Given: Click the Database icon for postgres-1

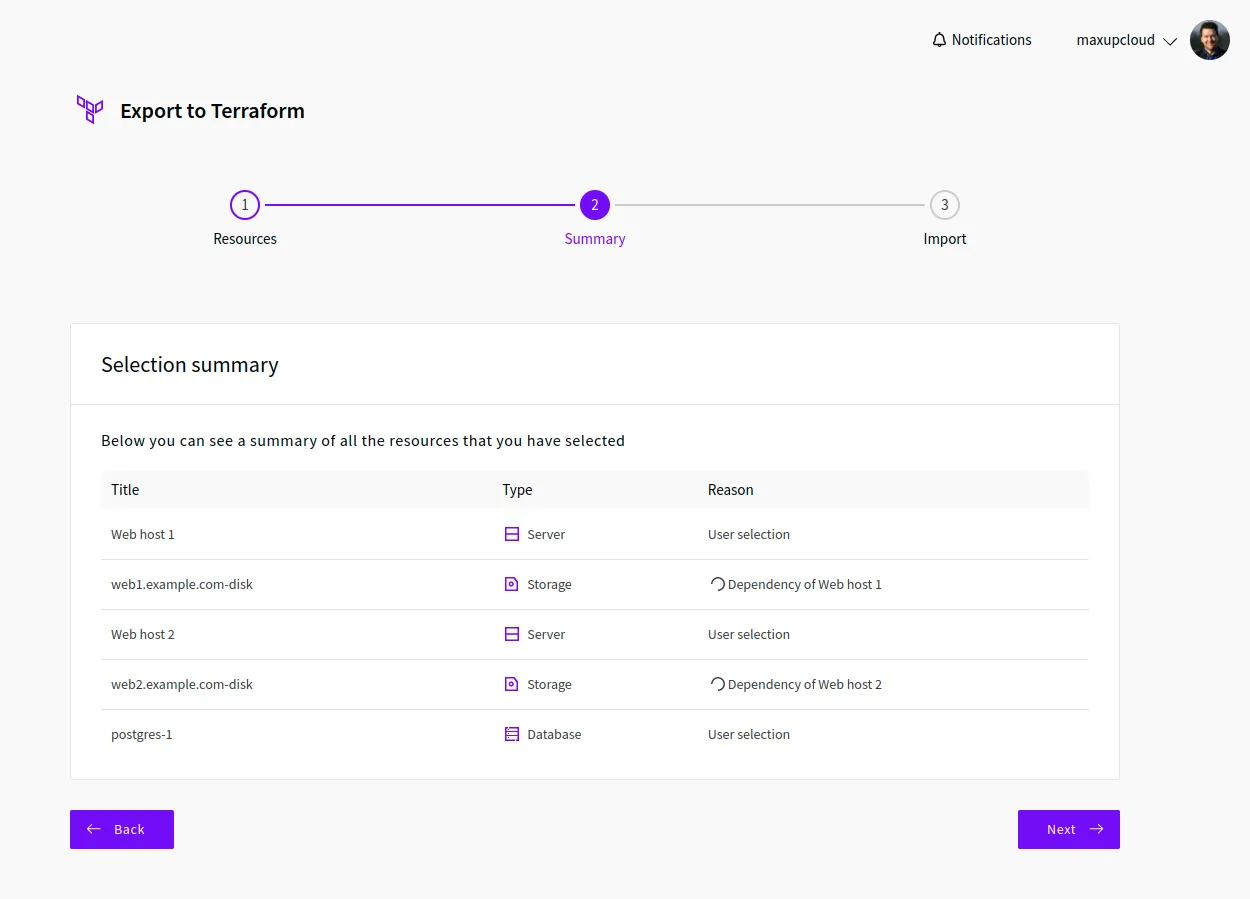Looking at the screenshot, I should (x=511, y=735).
